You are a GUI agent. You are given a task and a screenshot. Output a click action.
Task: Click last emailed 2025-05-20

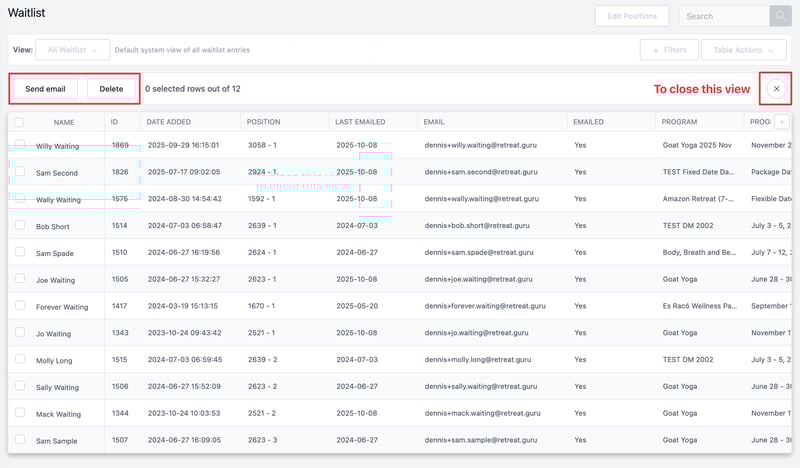click(357, 306)
